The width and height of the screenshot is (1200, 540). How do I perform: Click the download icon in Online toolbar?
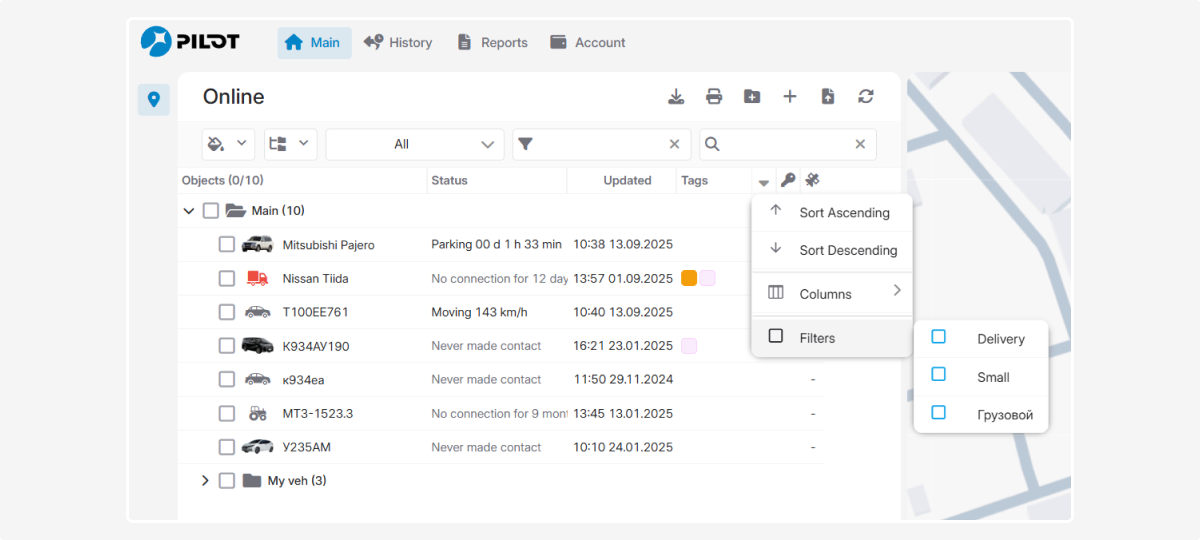(676, 97)
